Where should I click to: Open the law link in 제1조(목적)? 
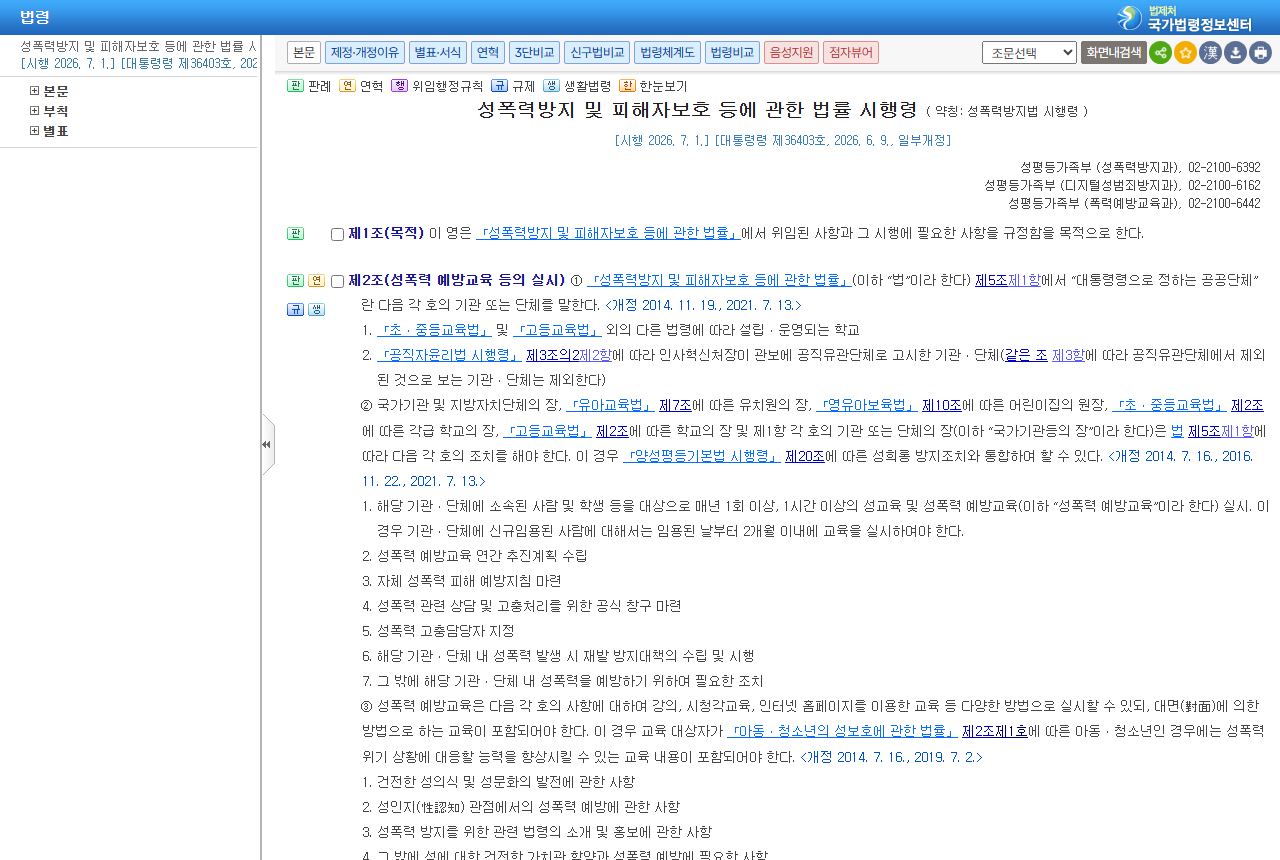[x=608, y=233]
